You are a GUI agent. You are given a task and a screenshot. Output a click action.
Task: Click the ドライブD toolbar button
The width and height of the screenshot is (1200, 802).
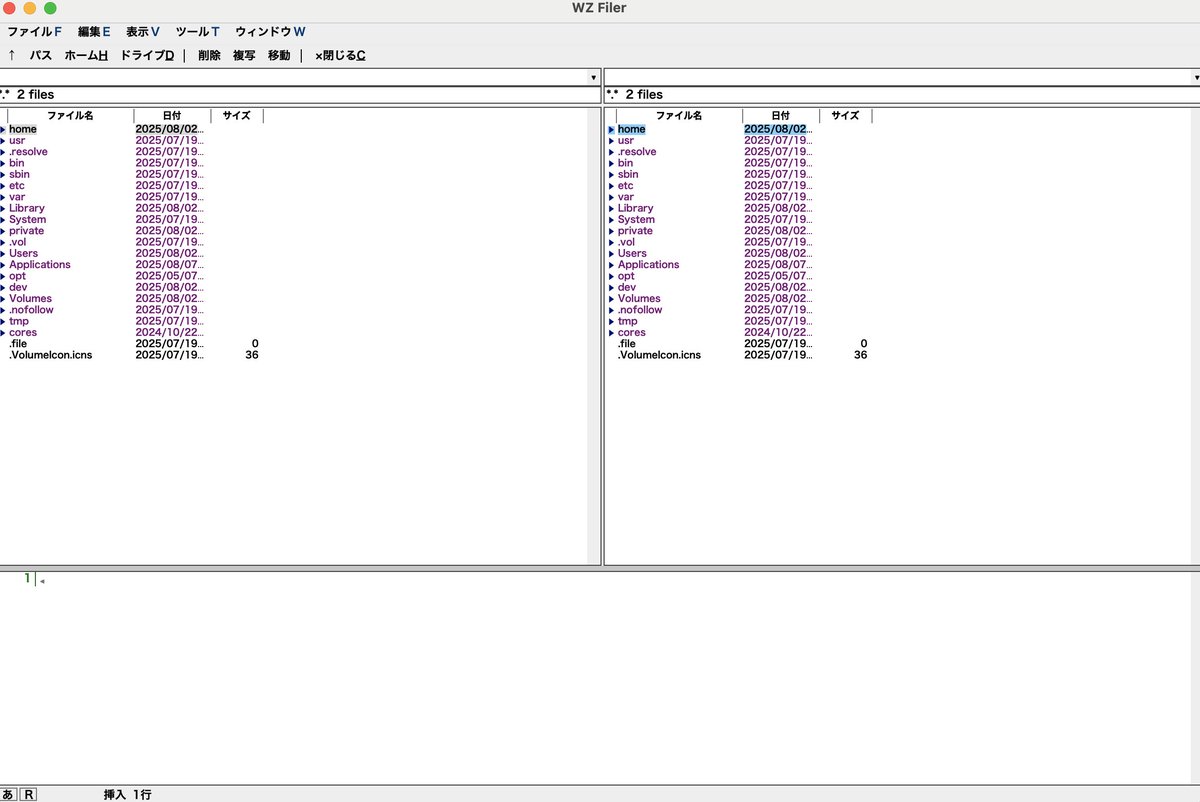(147, 56)
